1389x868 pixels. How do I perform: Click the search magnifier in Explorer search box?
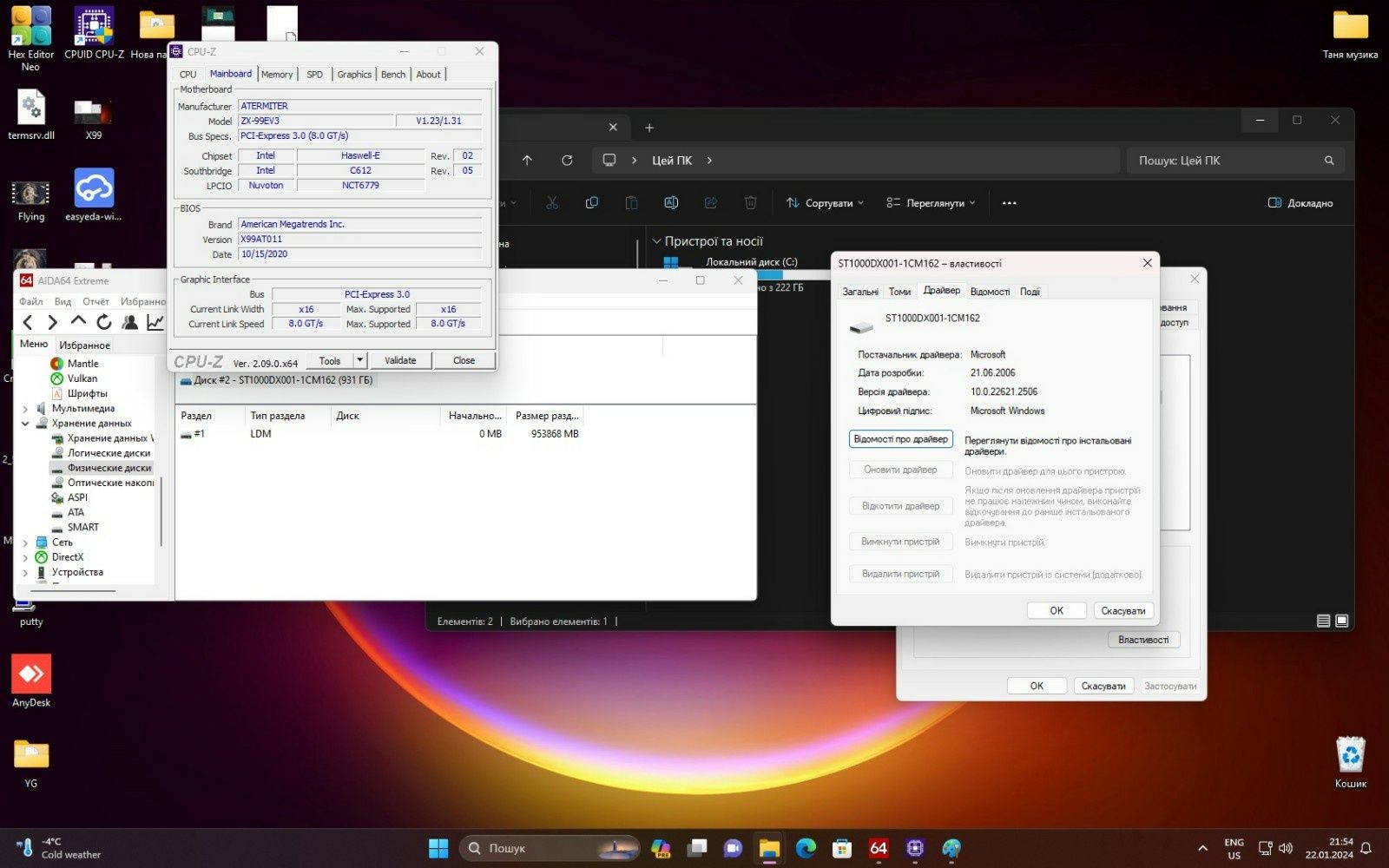pyautogui.click(x=1329, y=161)
